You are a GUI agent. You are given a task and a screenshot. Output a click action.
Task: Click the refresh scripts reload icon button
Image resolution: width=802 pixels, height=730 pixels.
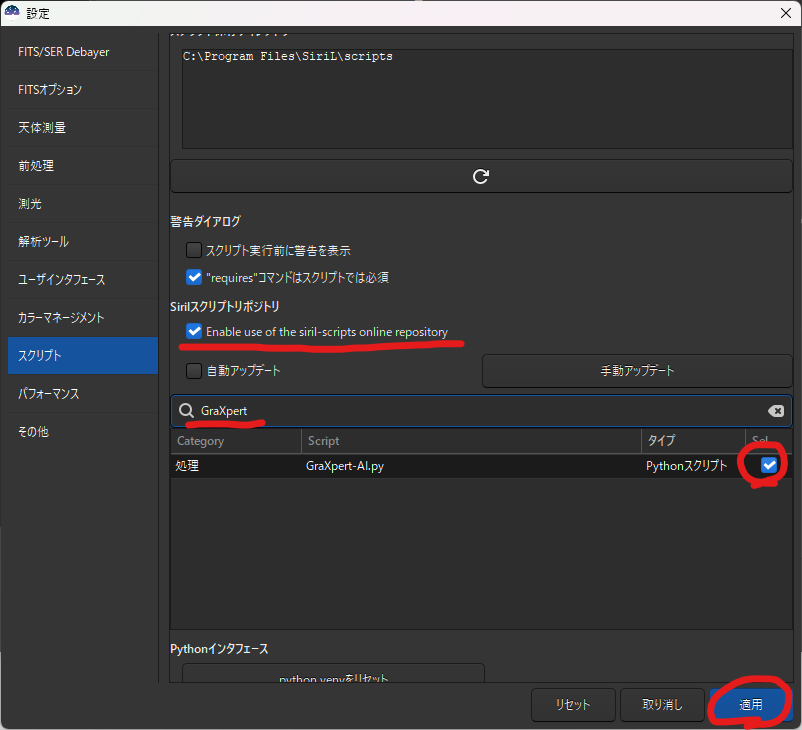tap(480, 176)
